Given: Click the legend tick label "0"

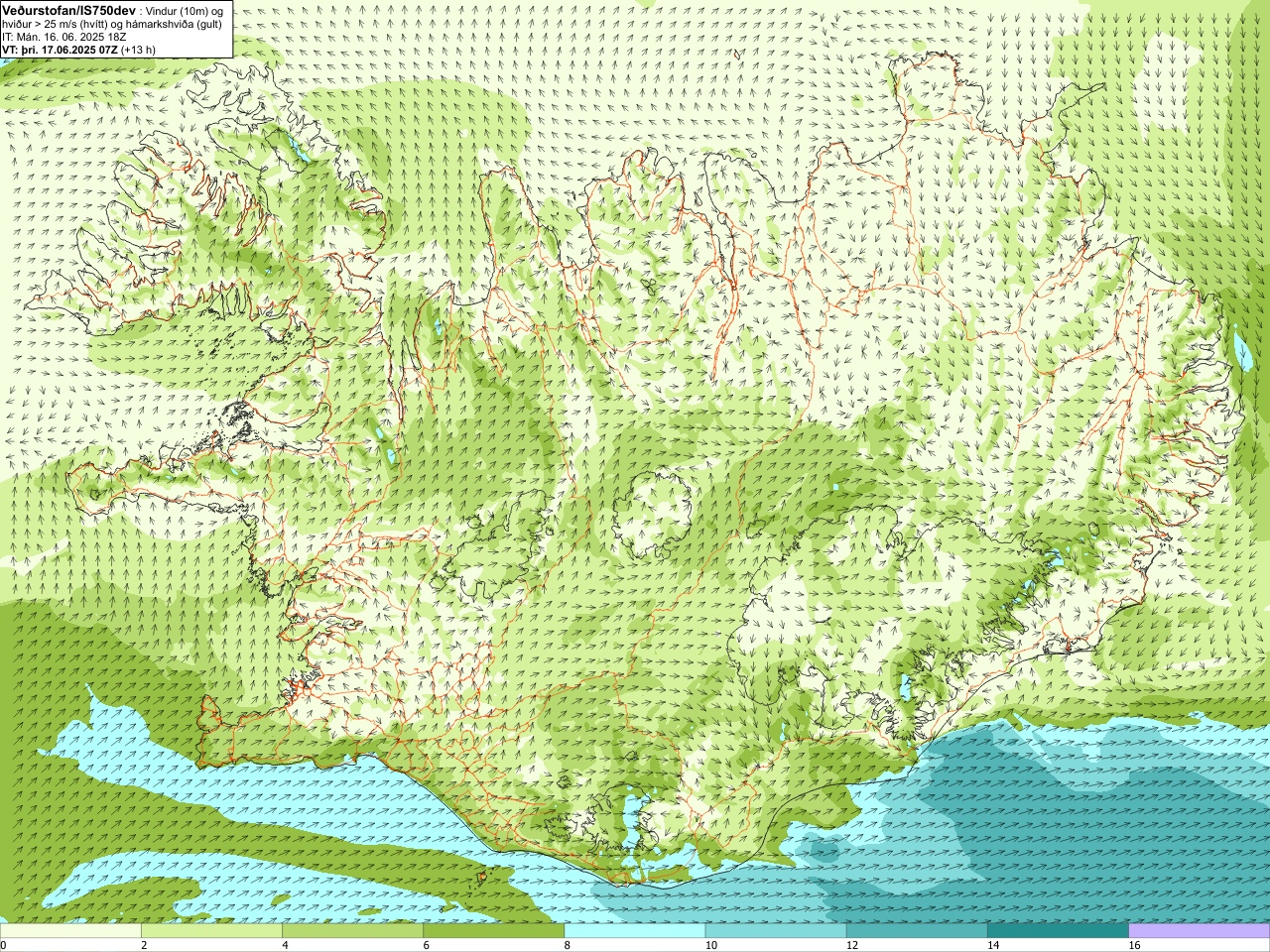Looking at the screenshot, I should click(4, 945).
